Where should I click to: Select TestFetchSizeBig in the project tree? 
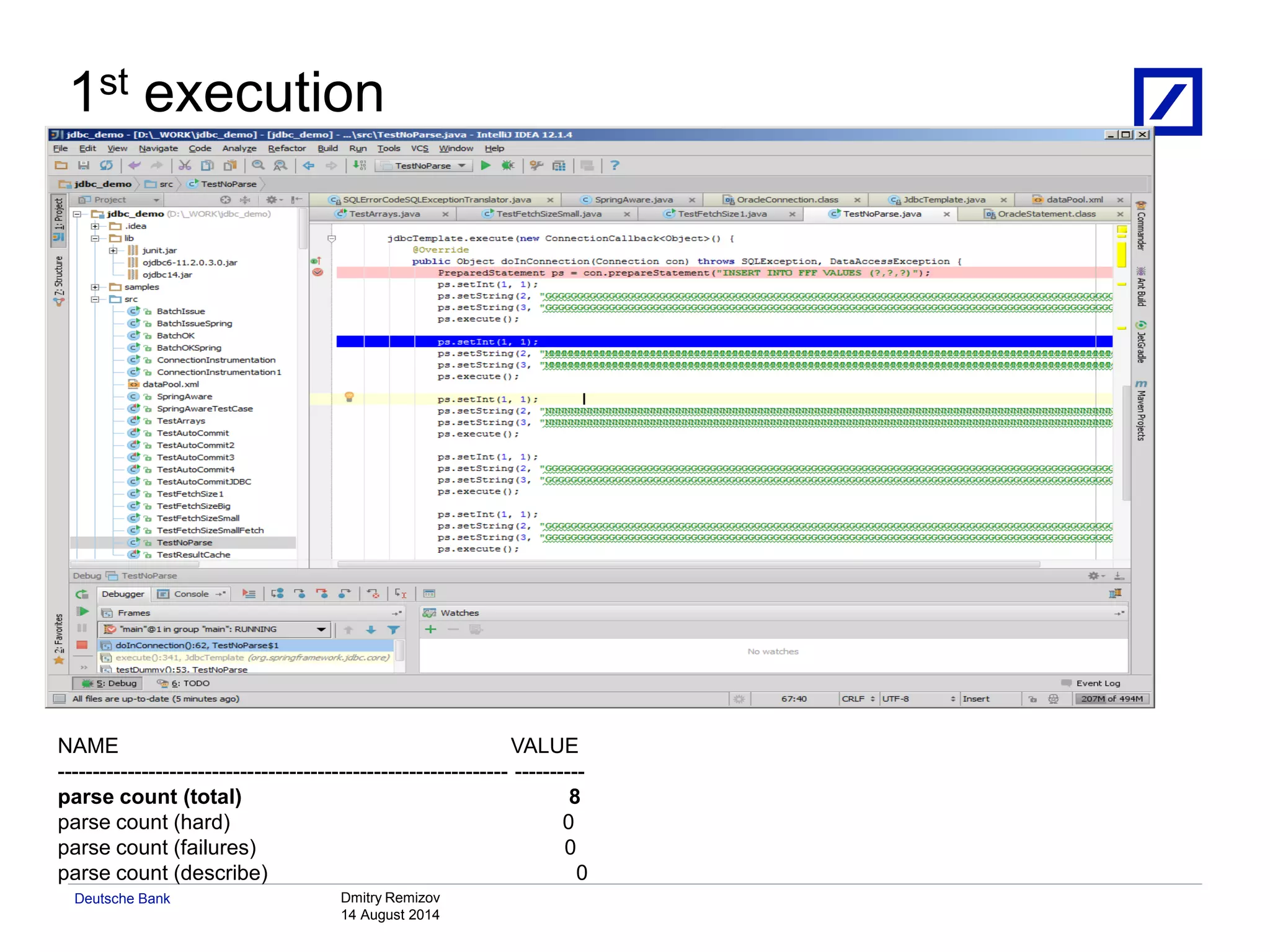point(193,506)
